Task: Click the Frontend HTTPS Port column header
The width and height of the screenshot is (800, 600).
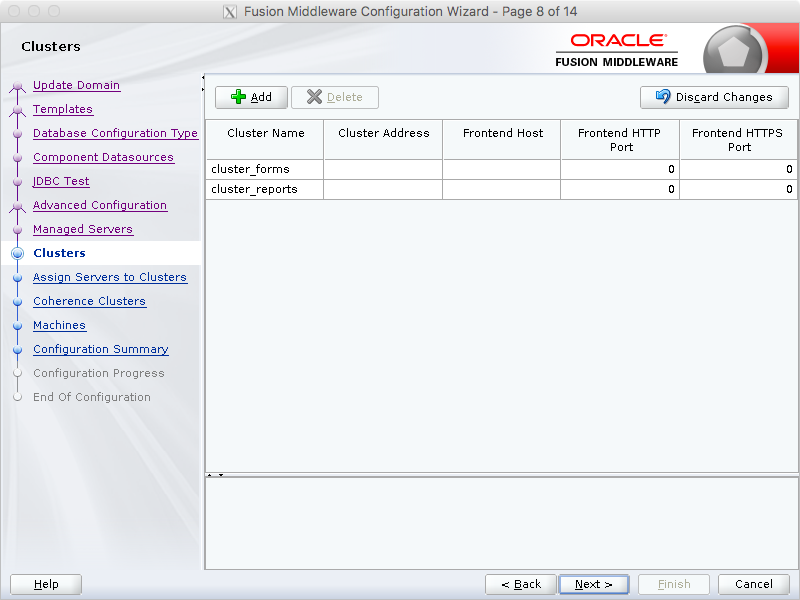Action: pos(738,139)
